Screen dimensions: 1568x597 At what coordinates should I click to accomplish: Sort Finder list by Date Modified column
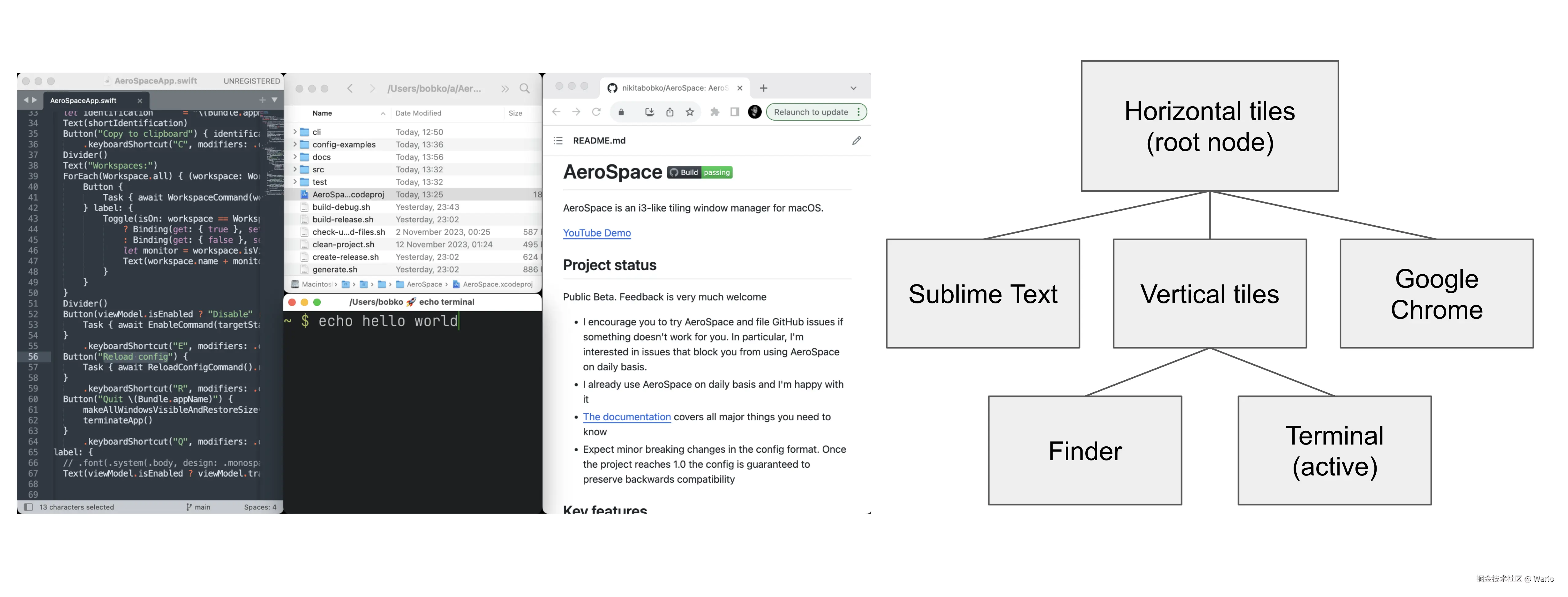[x=419, y=113]
